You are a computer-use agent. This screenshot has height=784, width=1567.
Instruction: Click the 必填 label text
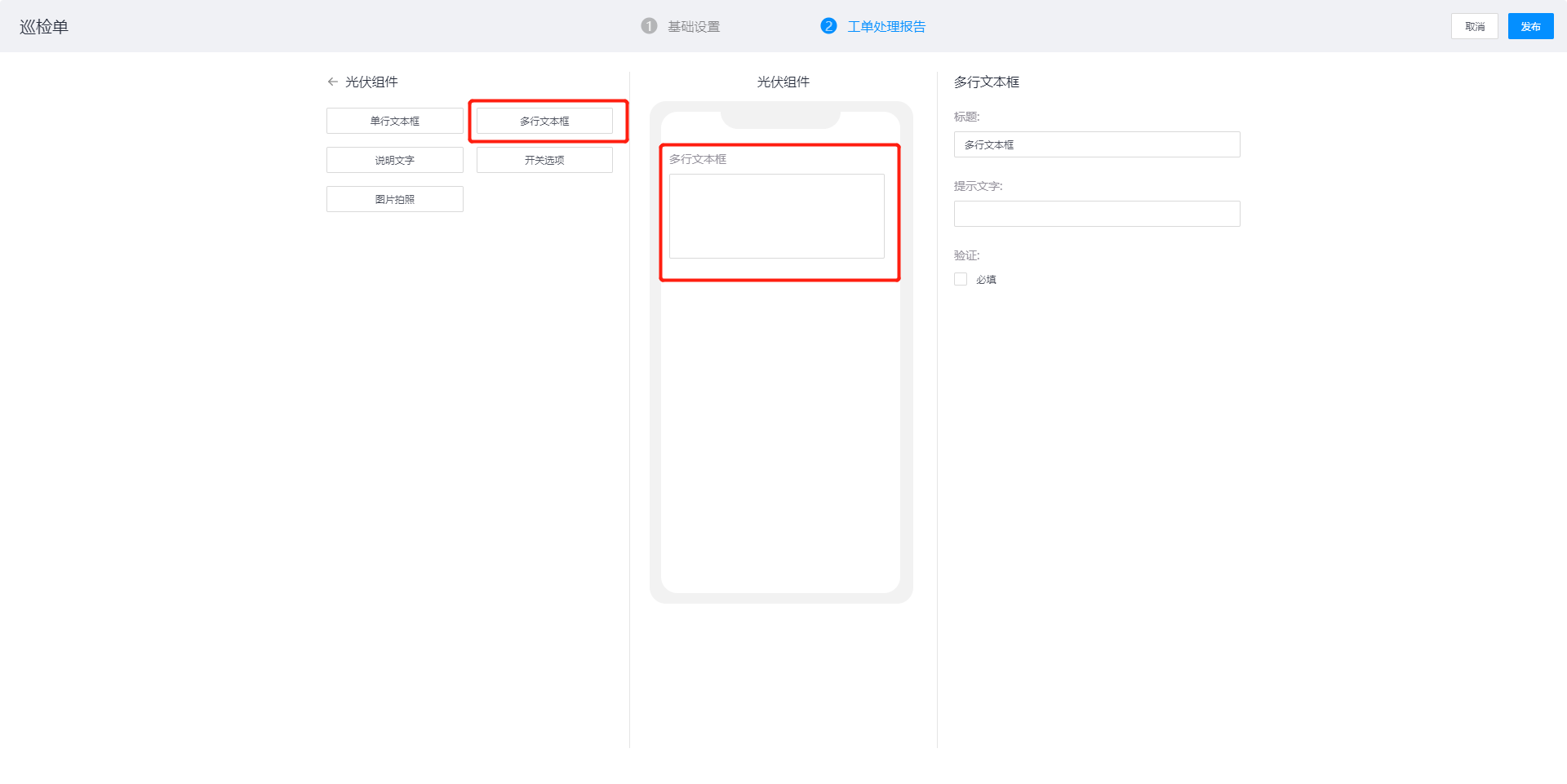[986, 280]
